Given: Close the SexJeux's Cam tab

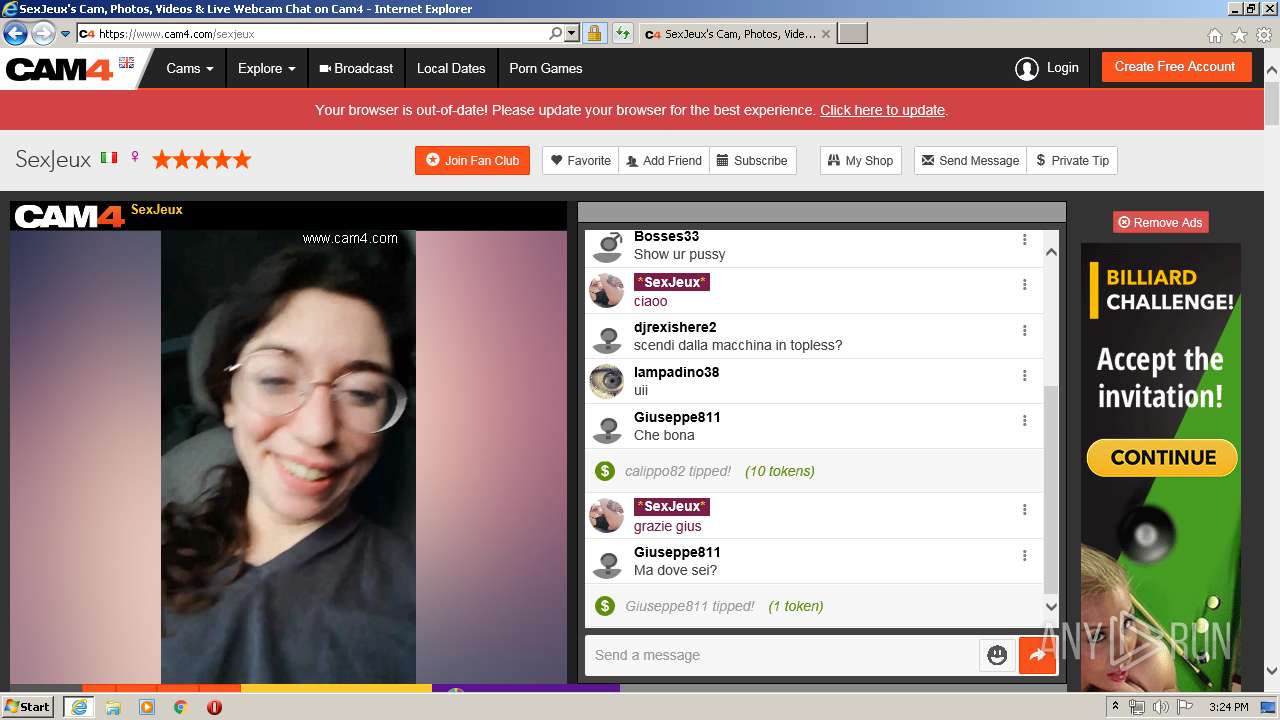Looking at the screenshot, I should click(x=826, y=34).
